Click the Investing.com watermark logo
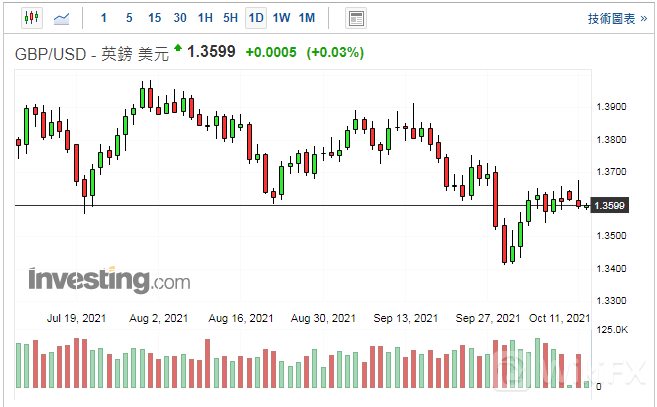The image size is (657, 407). pyautogui.click(x=109, y=279)
